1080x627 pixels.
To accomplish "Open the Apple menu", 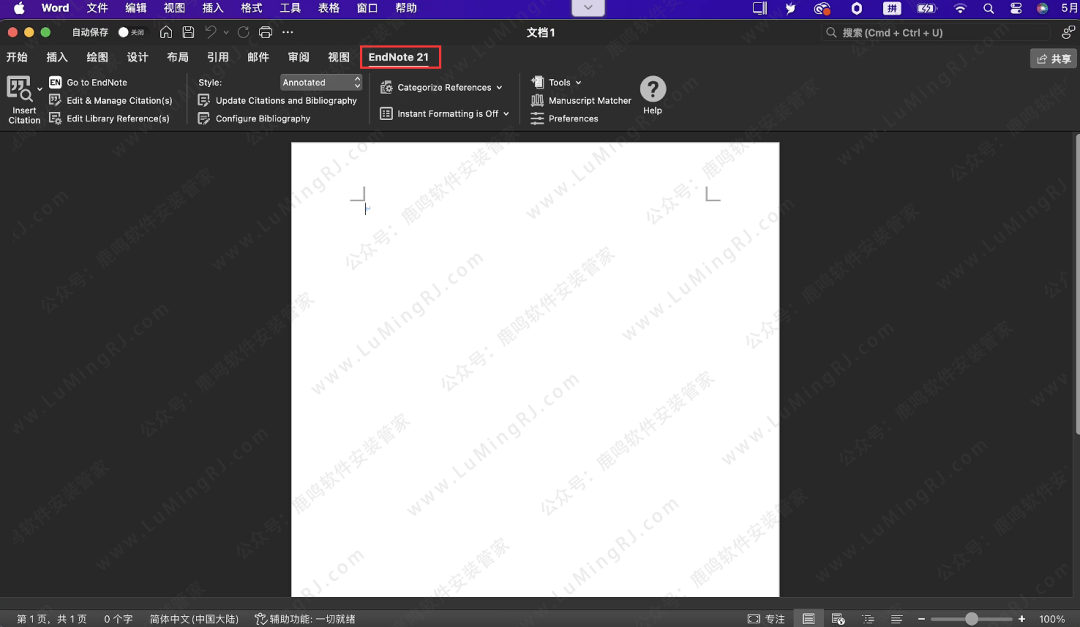I will point(19,8).
